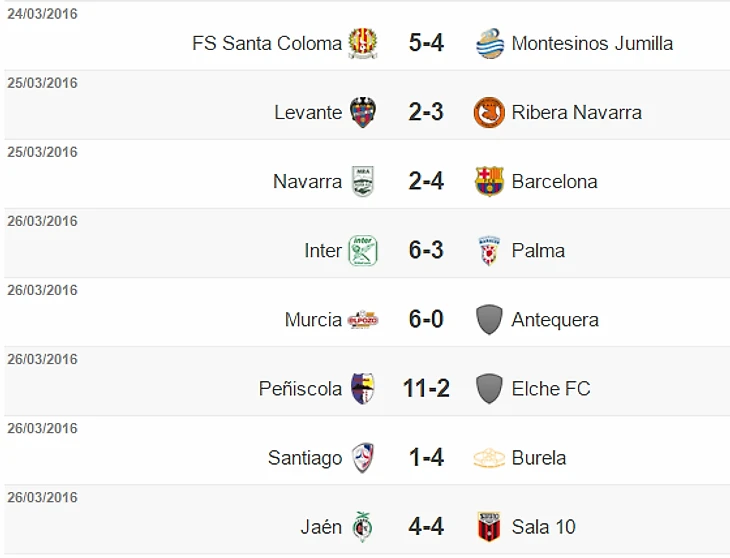Open the Santiago team link

pyautogui.click(x=305, y=458)
